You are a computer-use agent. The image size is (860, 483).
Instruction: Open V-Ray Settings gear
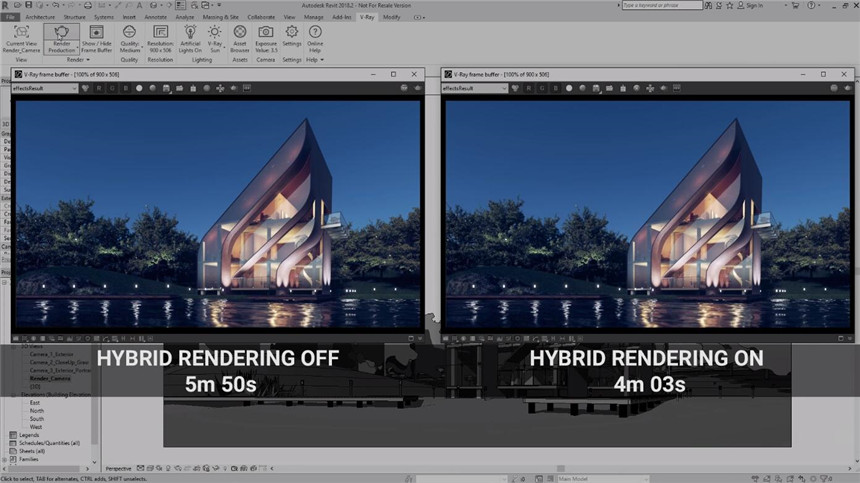[x=291, y=33]
